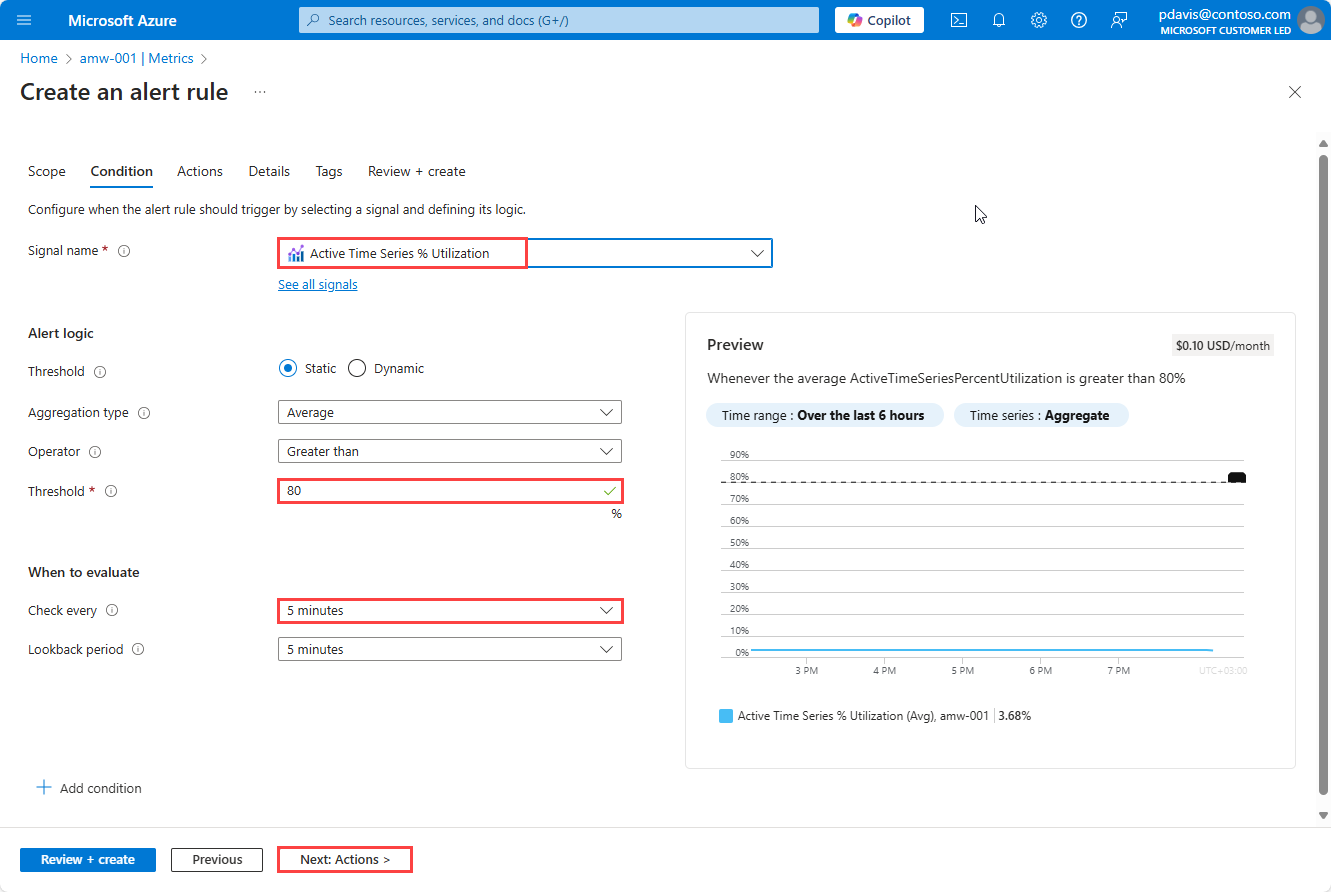Image resolution: width=1331 pixels, height=892 pixels.
Task: Open the Check every dropdown
Action: click(449, 611)
